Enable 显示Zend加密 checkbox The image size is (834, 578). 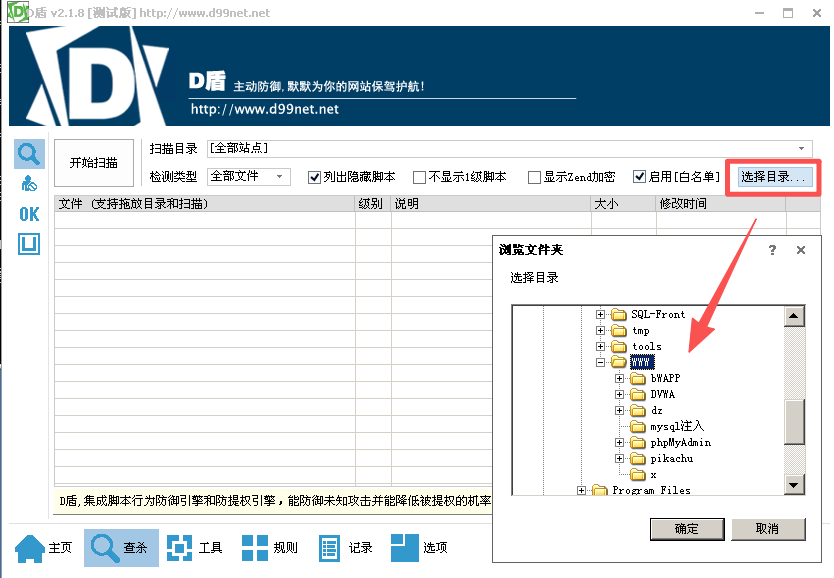[x=534, y=177]
